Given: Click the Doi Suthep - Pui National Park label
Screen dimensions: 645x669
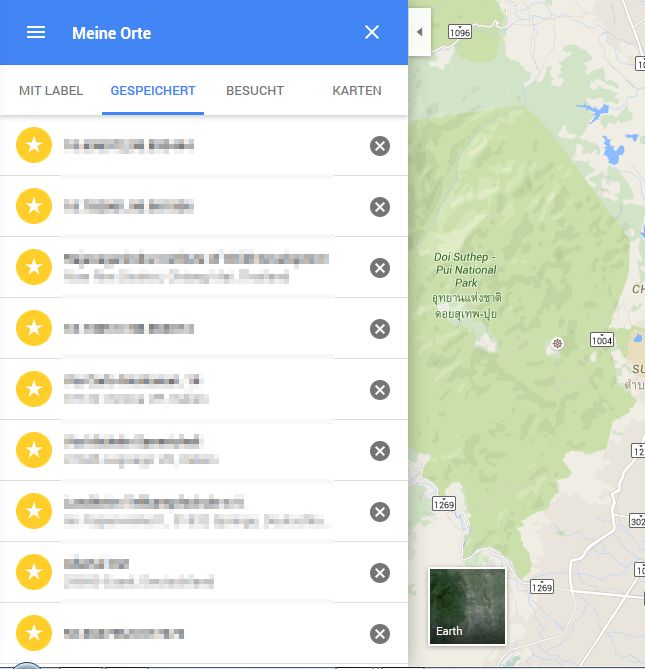Looking at the screenshot, I should click(466, 285).
